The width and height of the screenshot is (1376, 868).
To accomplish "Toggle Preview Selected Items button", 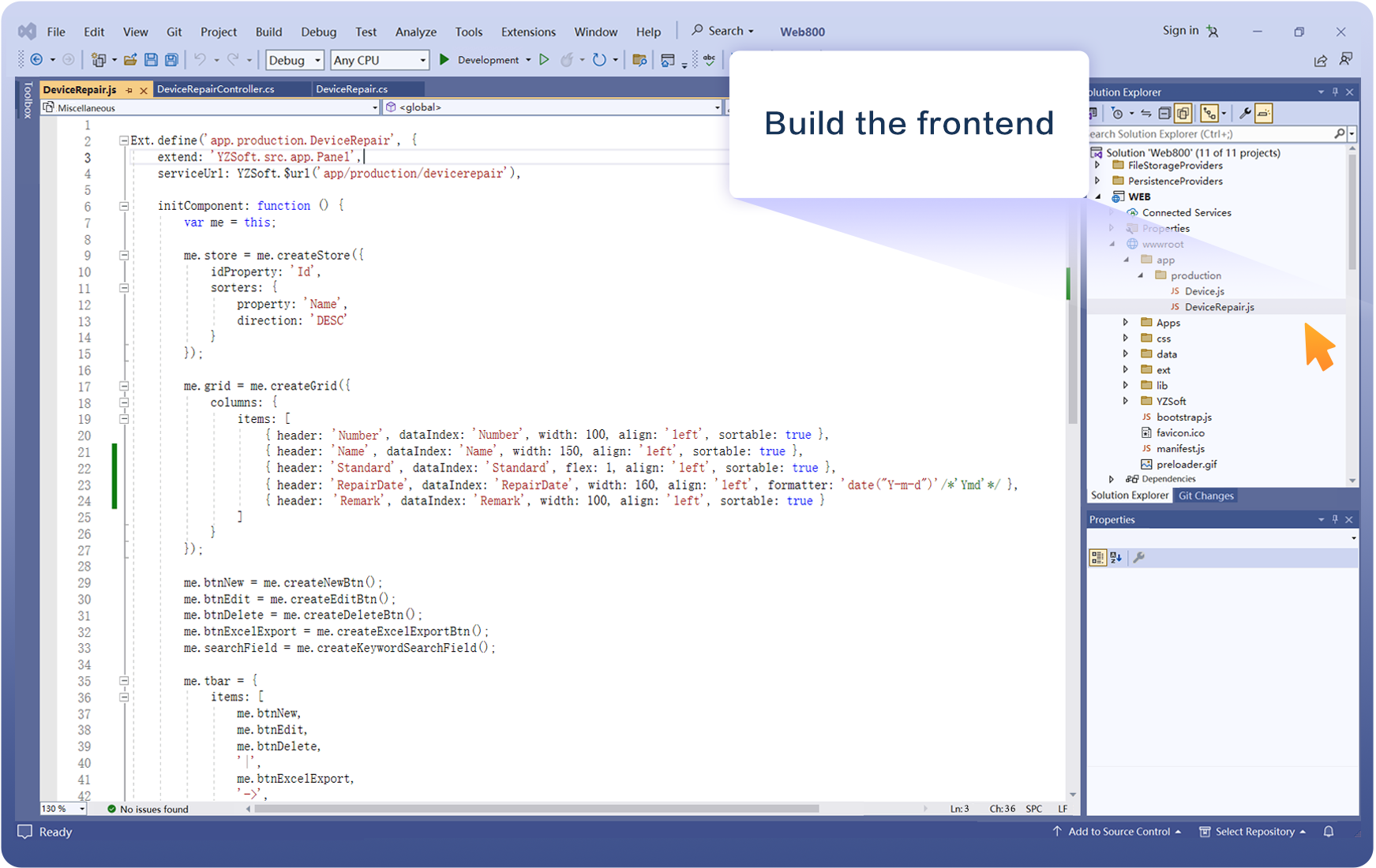I will [1264, 114].
